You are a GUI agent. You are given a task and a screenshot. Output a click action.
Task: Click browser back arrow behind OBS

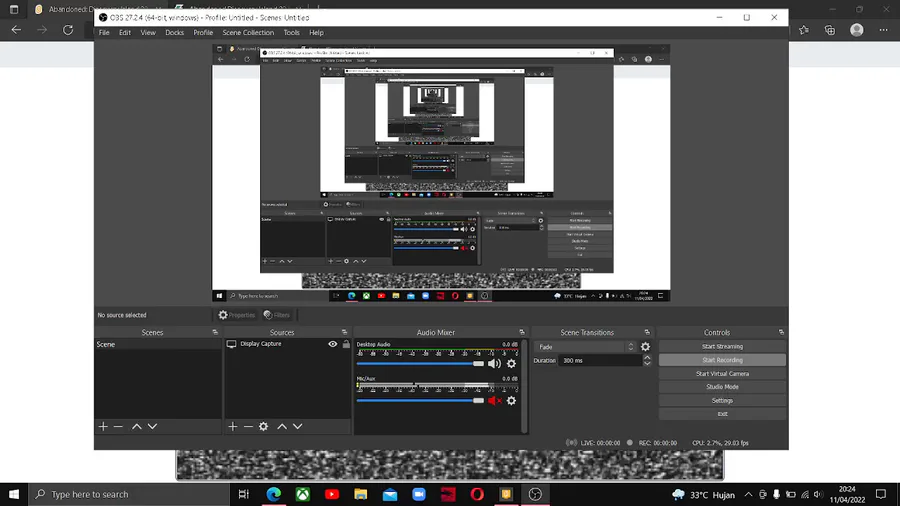16,30
